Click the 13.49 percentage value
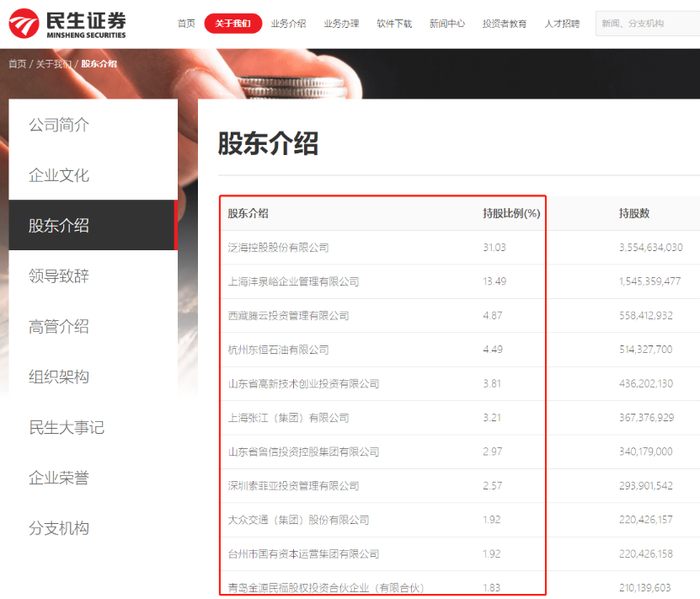The height and width of the screenshot is (599, 700). 495,281
